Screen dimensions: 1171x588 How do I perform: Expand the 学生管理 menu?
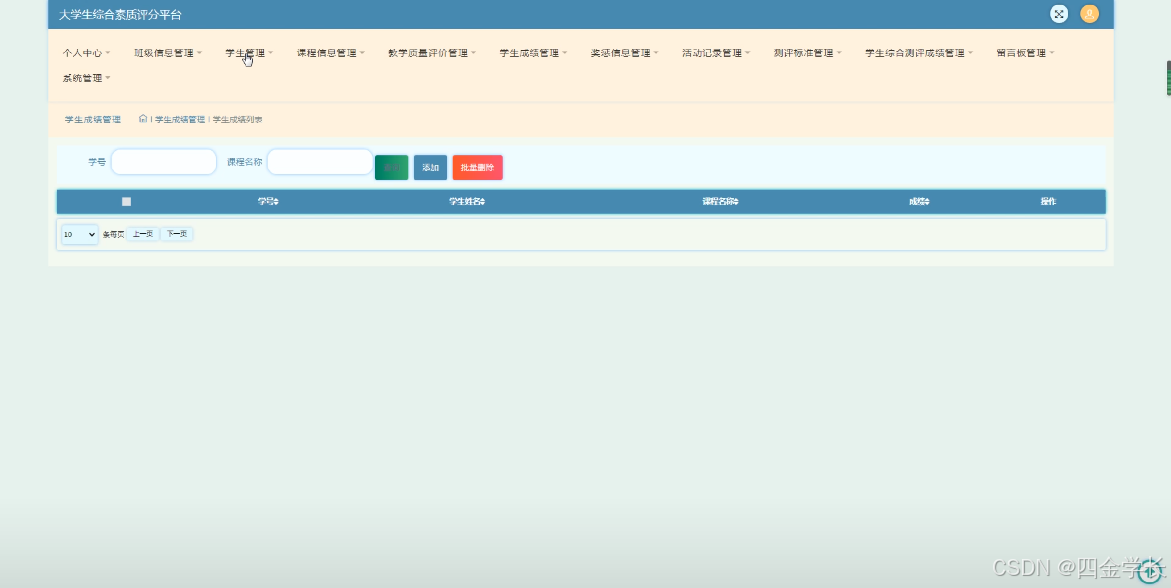[249, 53]
